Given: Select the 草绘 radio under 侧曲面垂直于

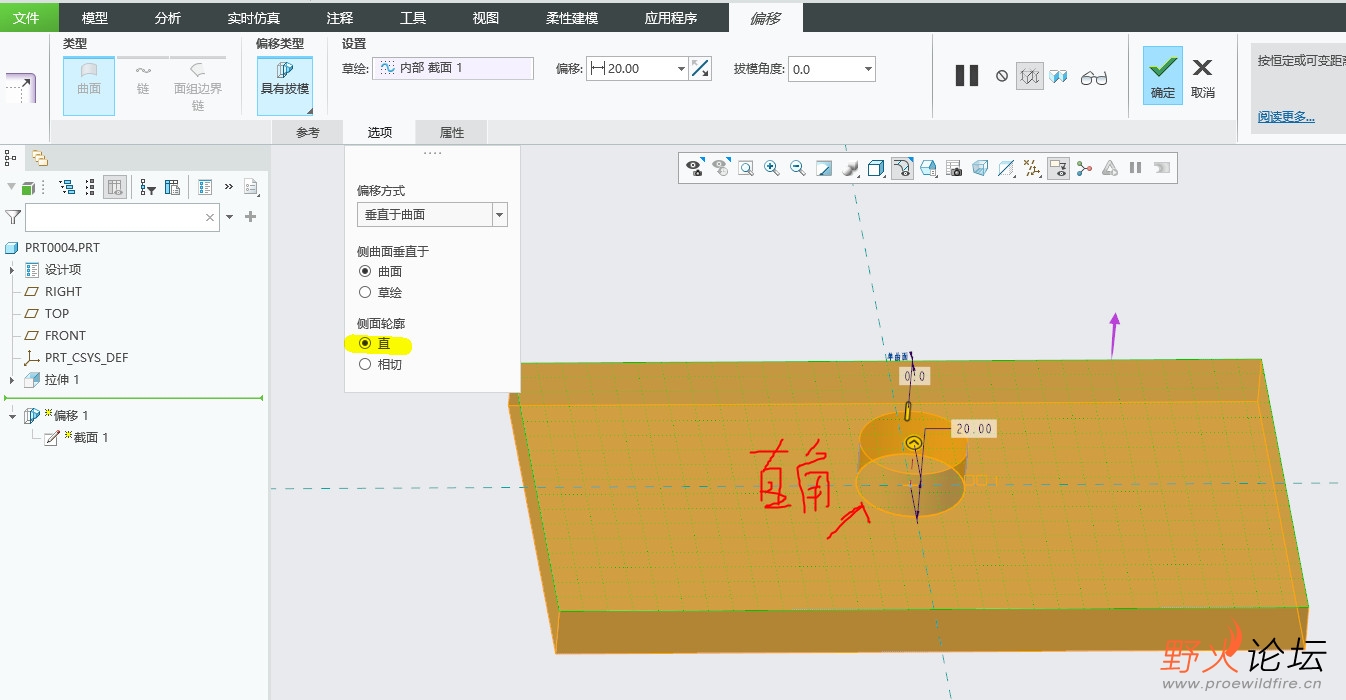Looking at the screenshot, I should click(365, 292).
